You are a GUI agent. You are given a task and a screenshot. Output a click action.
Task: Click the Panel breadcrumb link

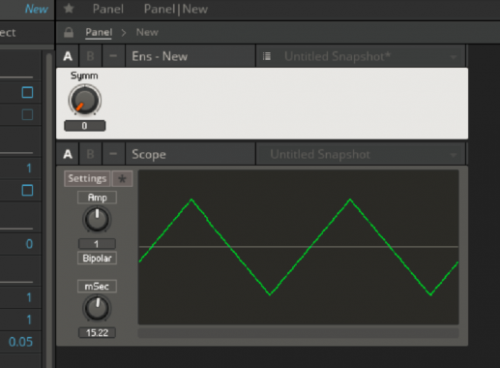(x=99, y=33)
